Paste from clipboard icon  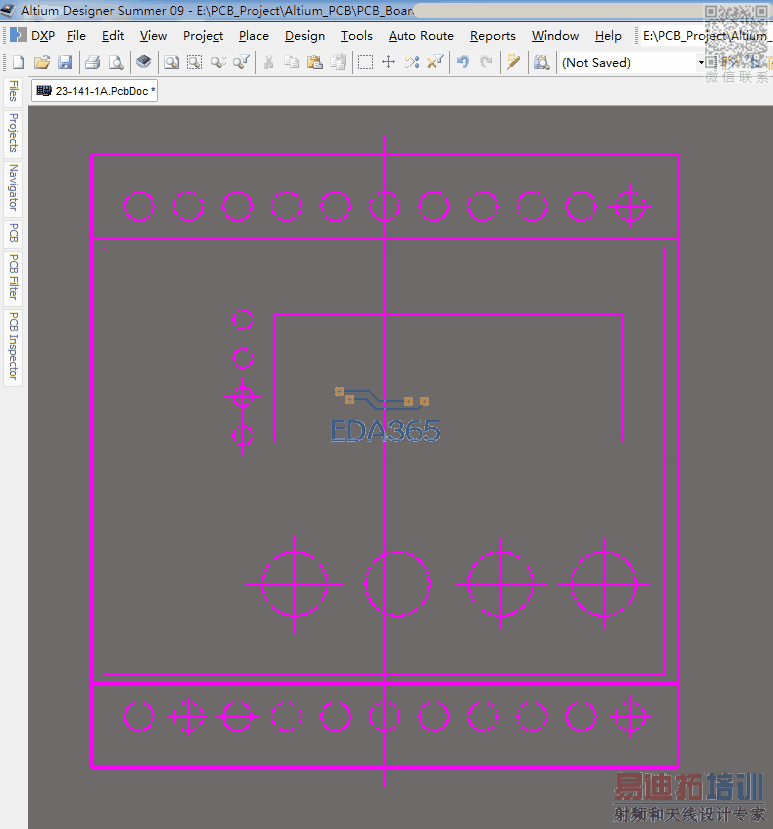tap(315, 62)
